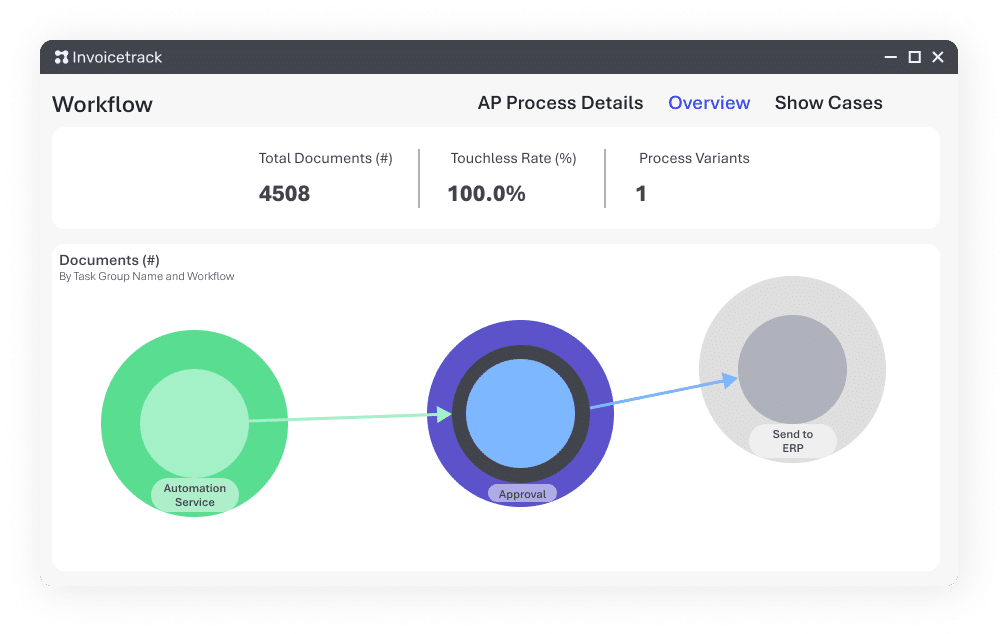This screenshot has height=634, width=1006.
Task: Switch to the Overview tab
Action: tap(709, 103)
